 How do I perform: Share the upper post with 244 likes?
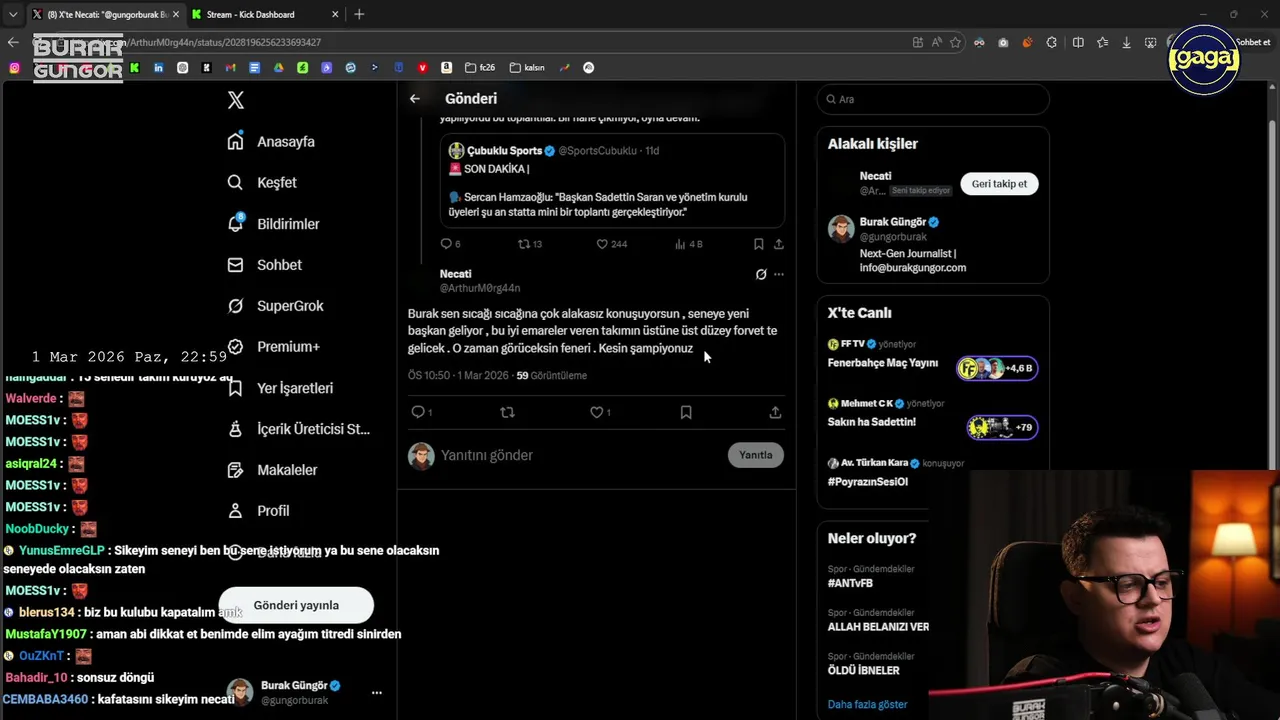[x=778, y=244]
